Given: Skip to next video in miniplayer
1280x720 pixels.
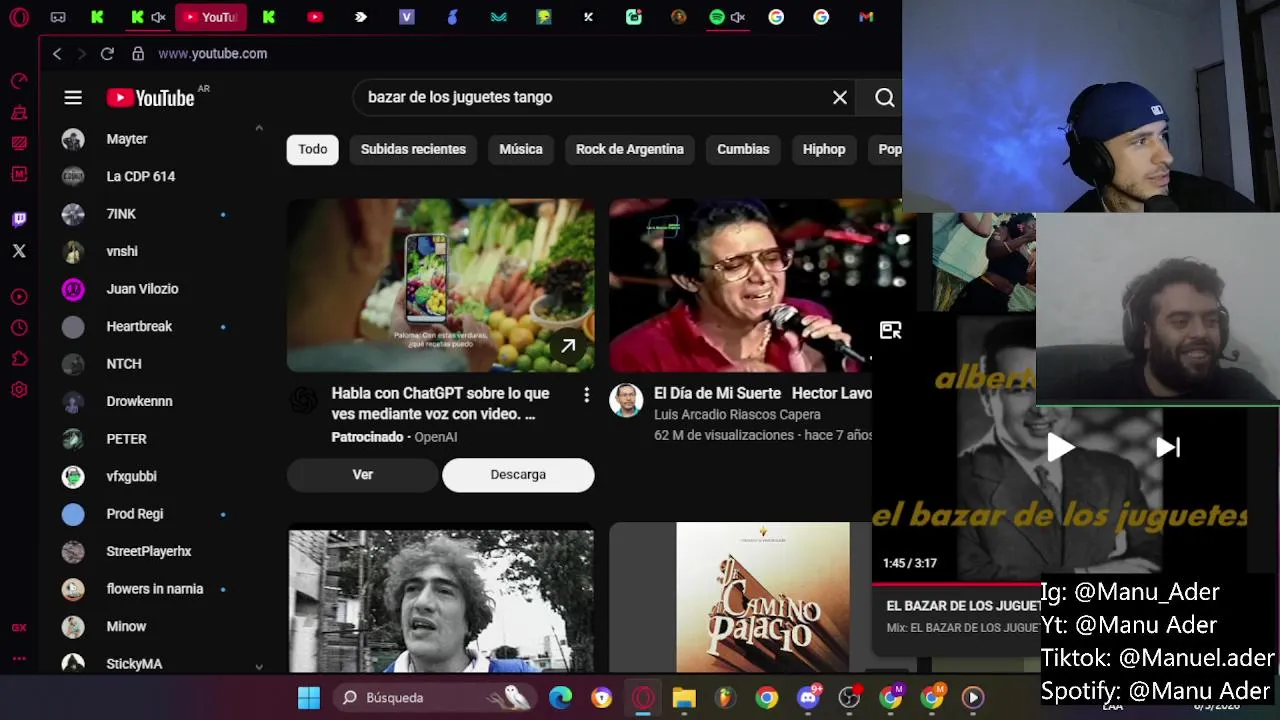Looking at the screenshot, I should tap(1168, 447).
